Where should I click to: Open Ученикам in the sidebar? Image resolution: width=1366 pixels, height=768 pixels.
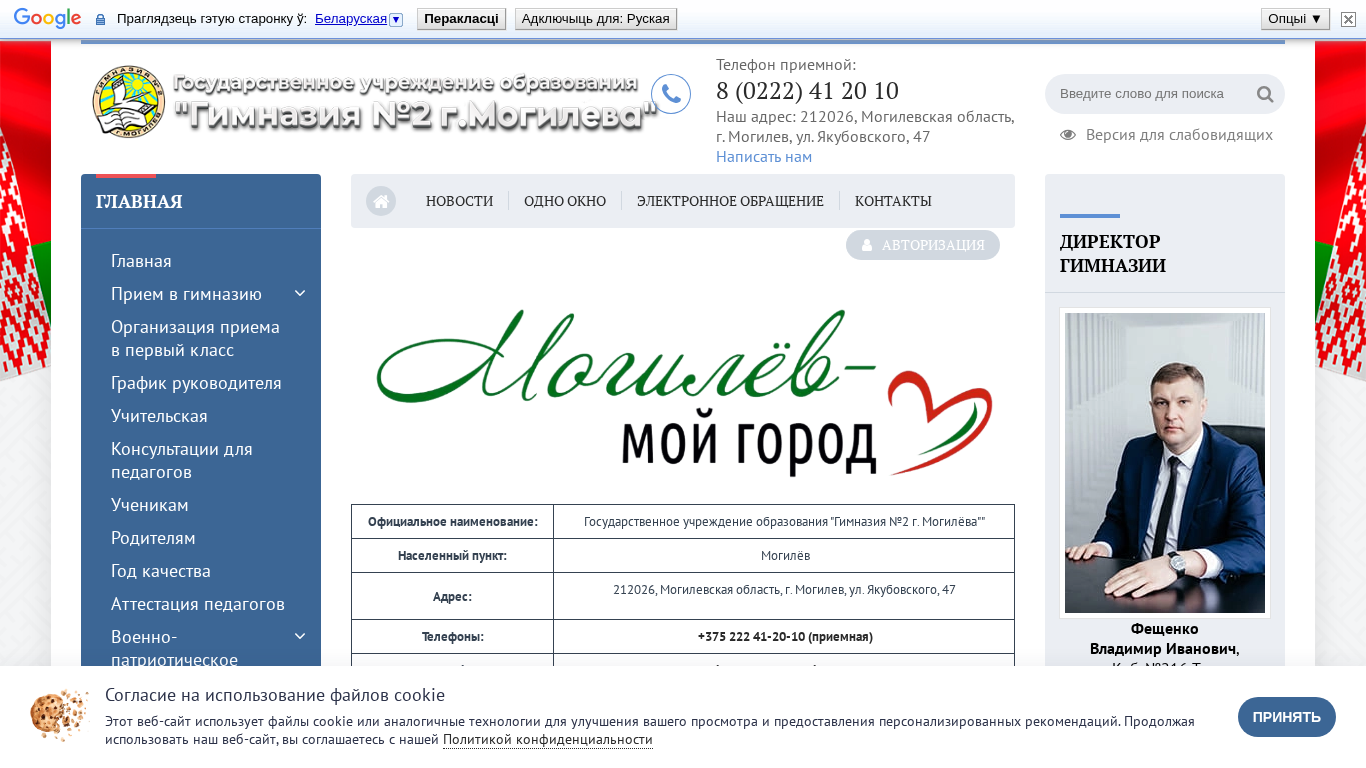pyautogui.click(x=150, y=505)
